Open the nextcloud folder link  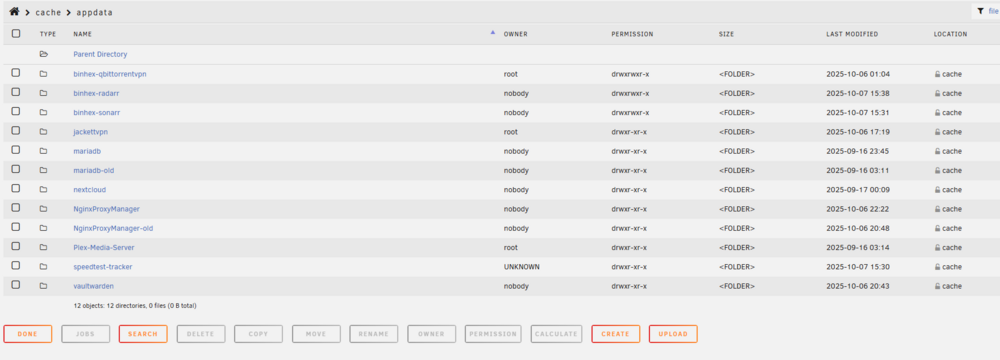point(89,190)
